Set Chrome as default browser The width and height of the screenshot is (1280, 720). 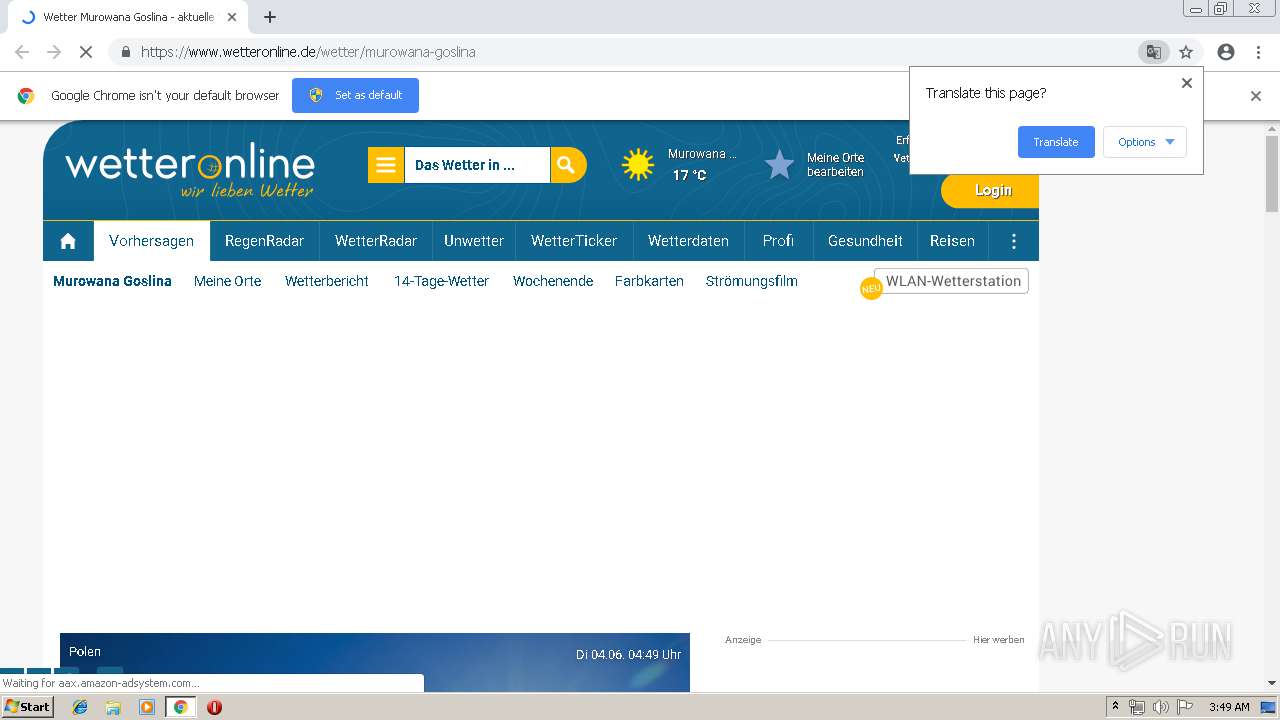coord(355,95)
